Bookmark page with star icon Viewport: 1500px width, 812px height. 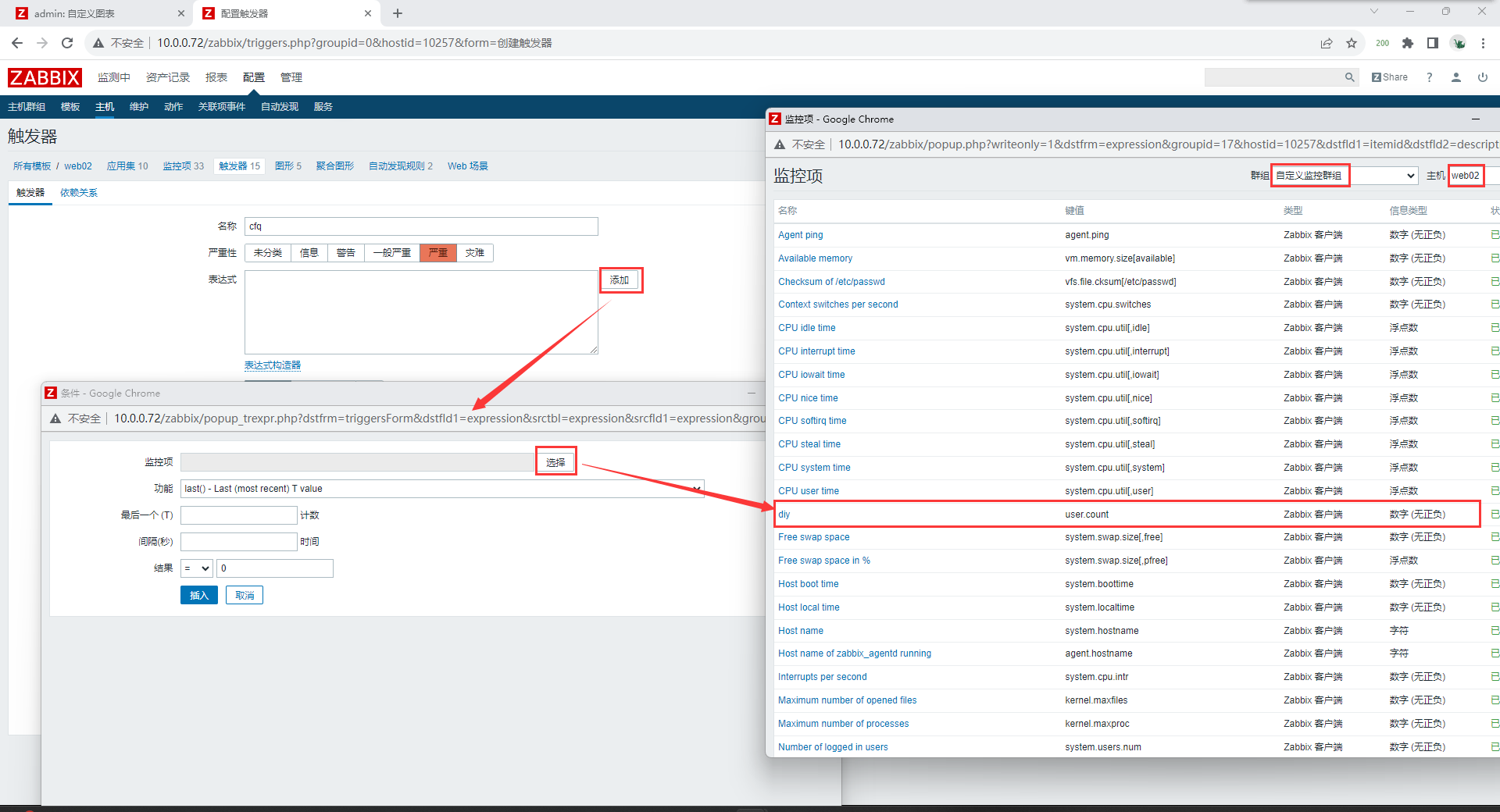pyautogui.click(x=1352, y=43)
